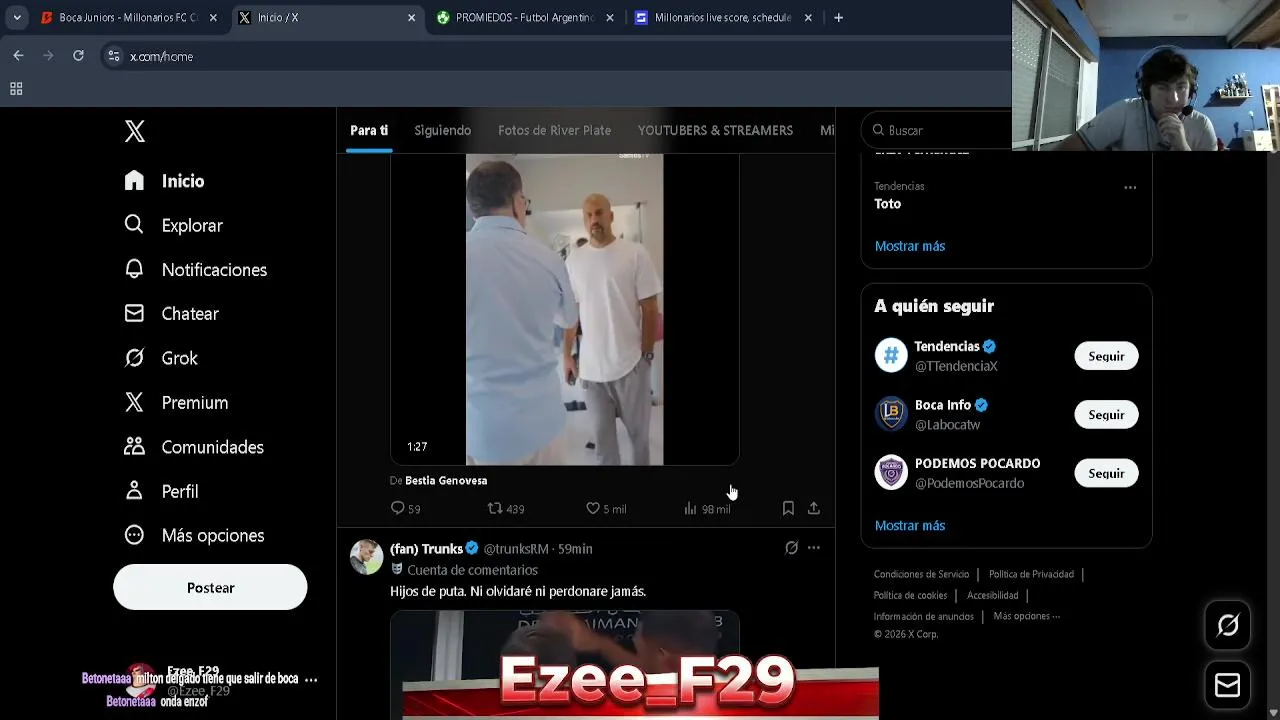
Task: Open more options on Trunks post
Action: (814, 548)
